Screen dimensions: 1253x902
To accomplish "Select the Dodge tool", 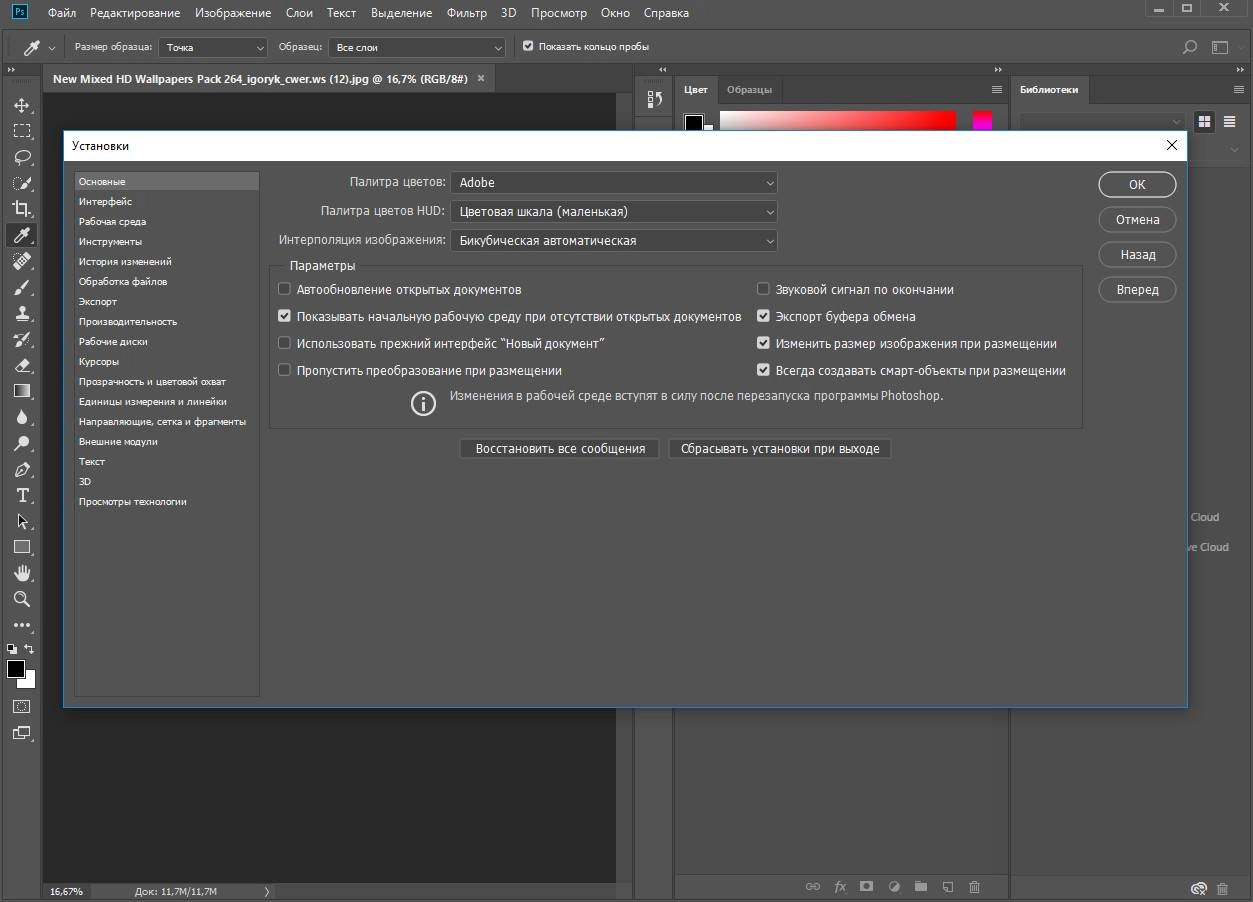I will coord(21,443).
